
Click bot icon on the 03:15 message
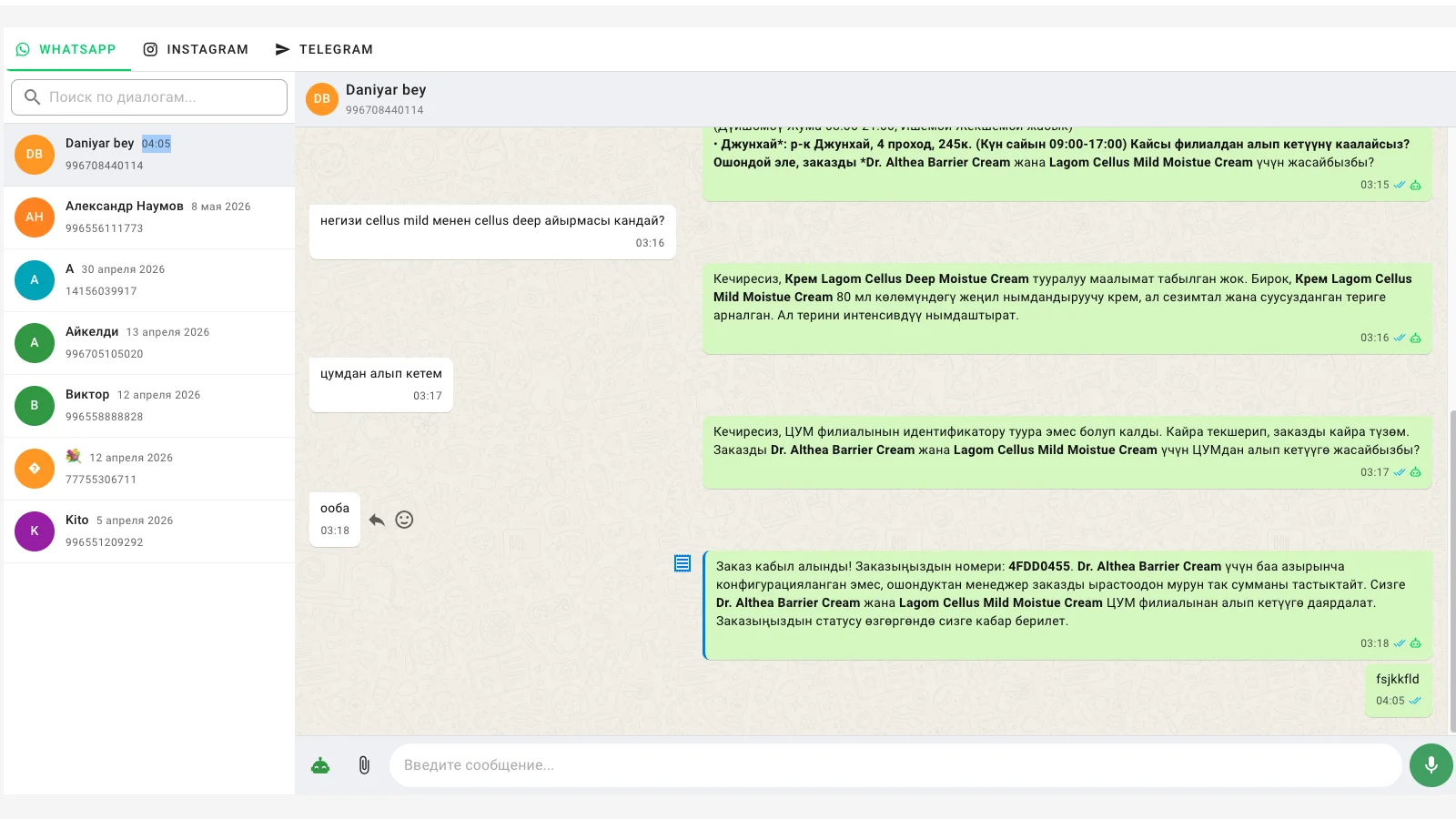(x=1415, y=185)
